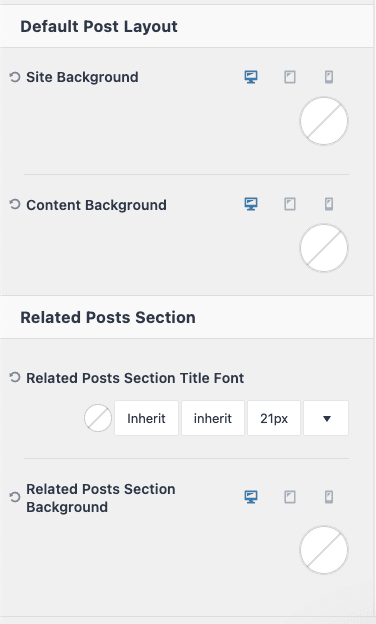Switch Content Background to mobile view
The image size is (376, 624).
(x=329, y=204)
